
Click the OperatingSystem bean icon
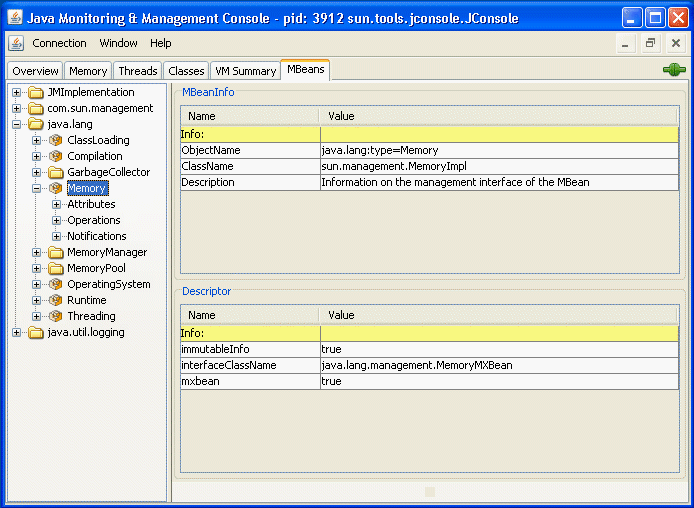click(55, 284)
